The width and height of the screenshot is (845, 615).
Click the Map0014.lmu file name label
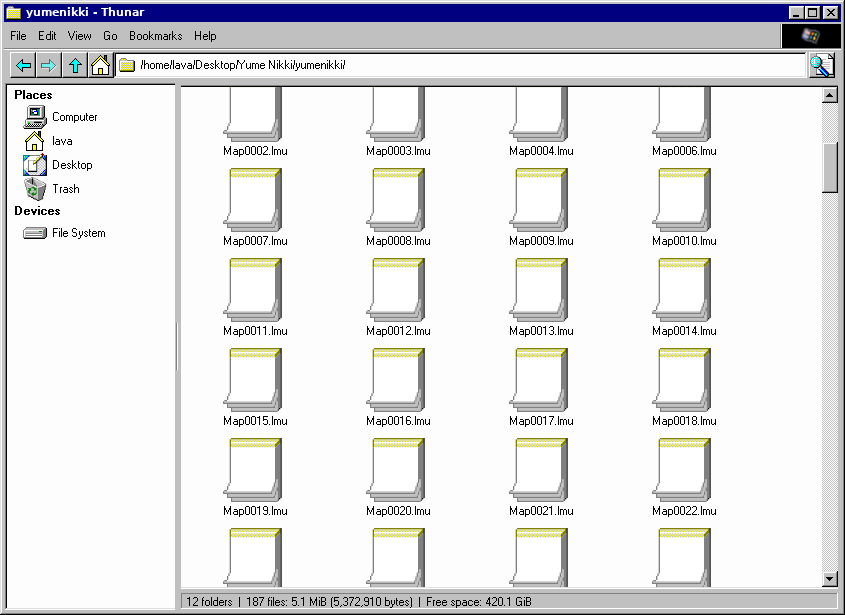click(684, 331)
